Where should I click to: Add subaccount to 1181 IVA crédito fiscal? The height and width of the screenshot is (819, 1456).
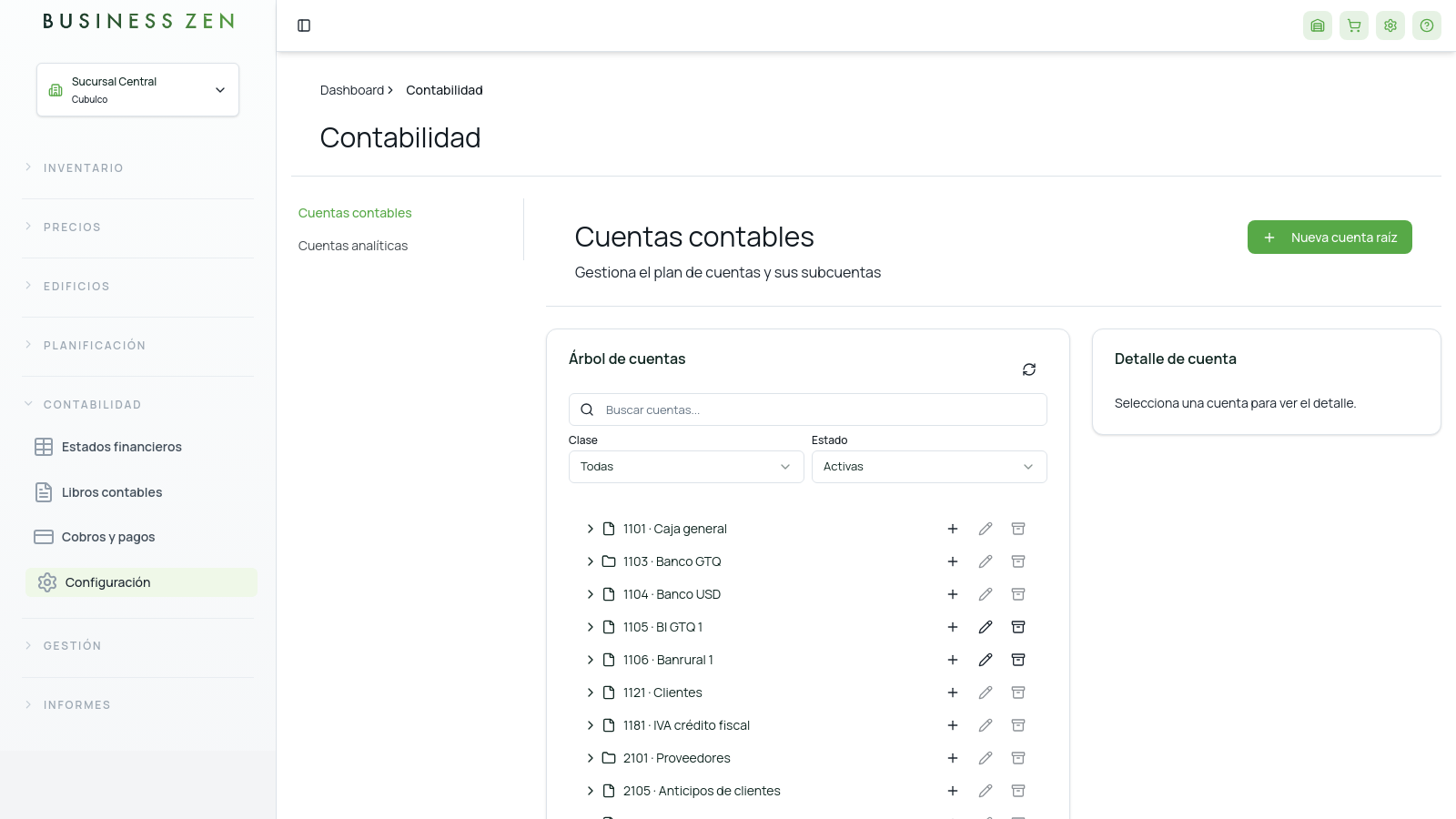(953, 725)
